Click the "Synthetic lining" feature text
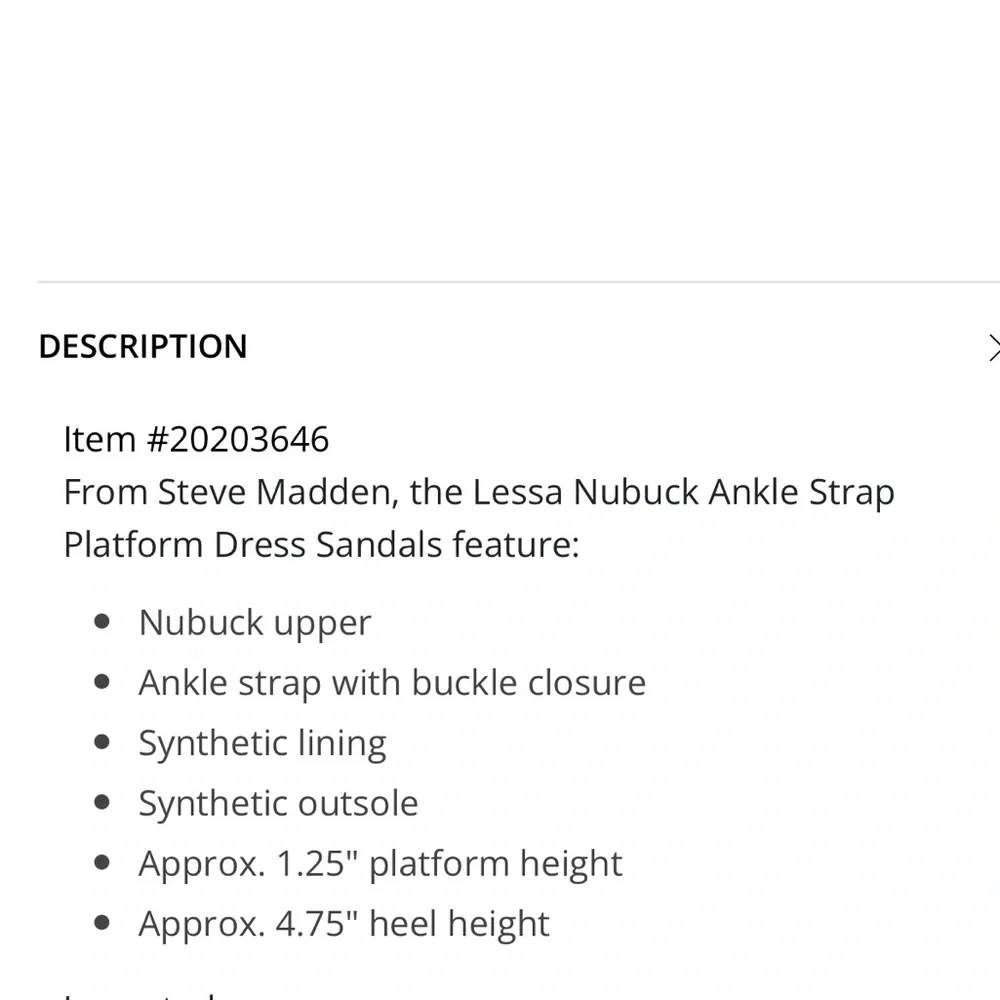 [262, 743]
